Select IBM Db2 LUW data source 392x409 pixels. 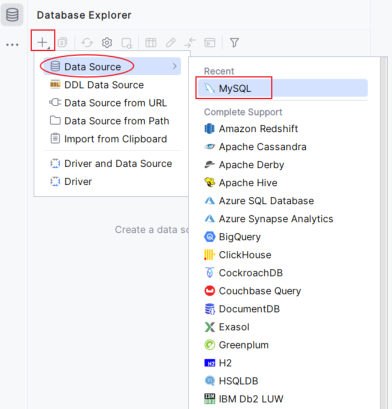pyautogui.click(x=282, y=399)
